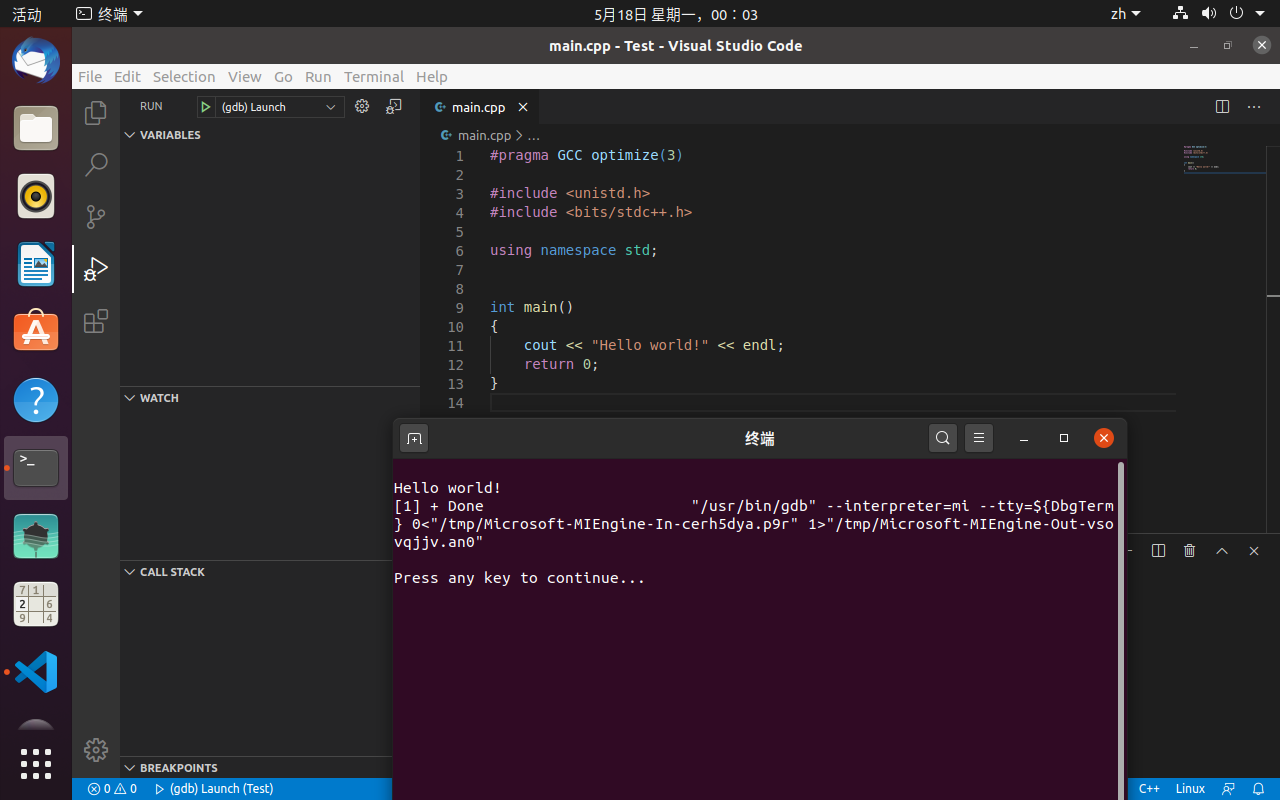Image resolution: width=1280 pixels, height=800 pixels.
Task: Click the #pragma GCC optimize(3) line
Action: 586,155
